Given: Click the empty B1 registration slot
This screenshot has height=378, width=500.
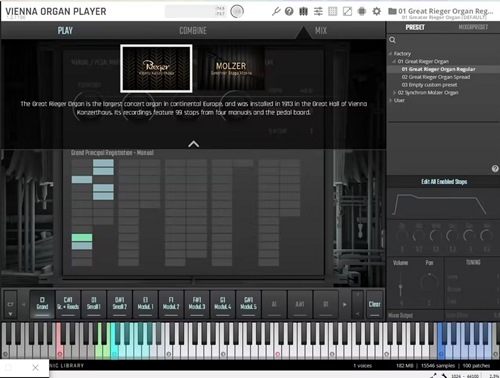Looking at the screenshot, I should tap(326, 304).
